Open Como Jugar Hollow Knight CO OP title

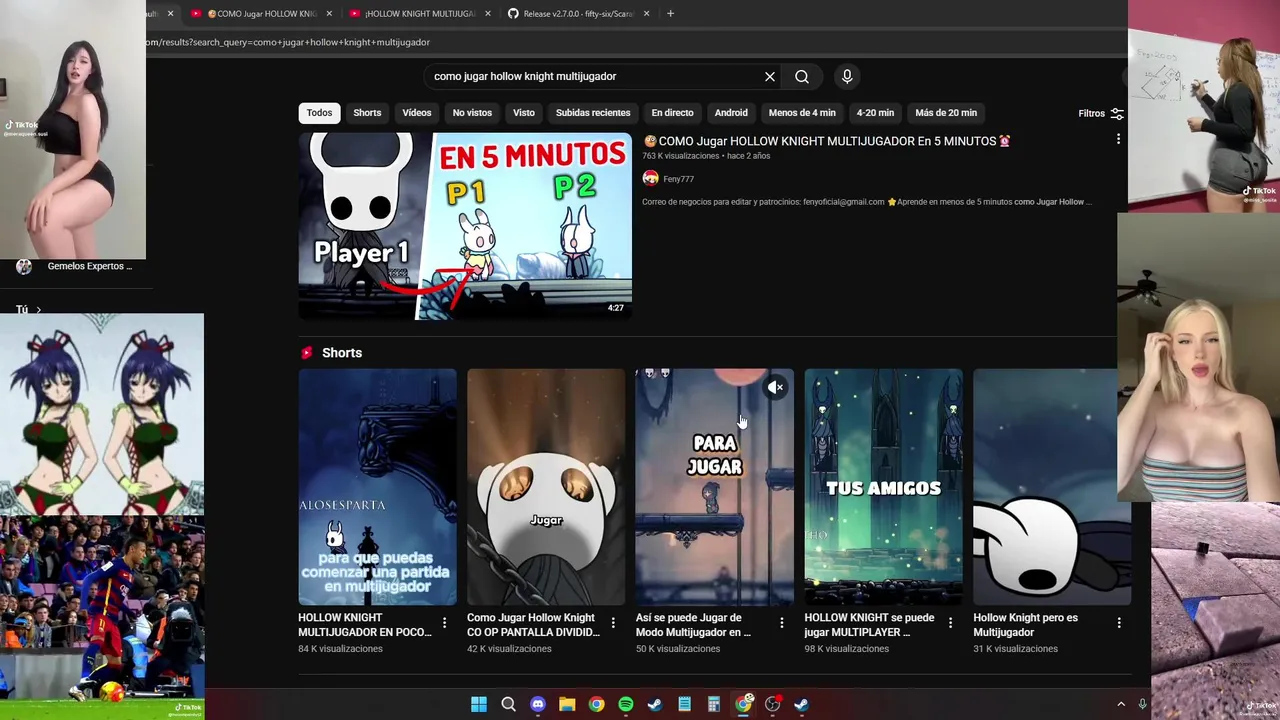click(x=534, y=625)
